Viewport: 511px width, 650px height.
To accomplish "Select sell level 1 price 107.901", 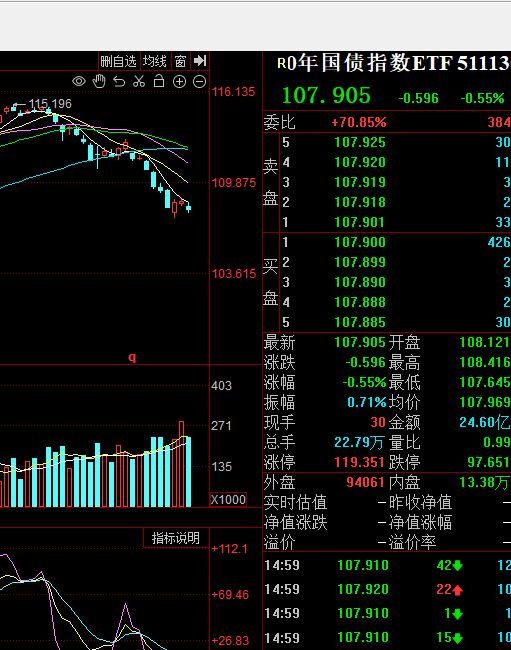I will point(360,222).
